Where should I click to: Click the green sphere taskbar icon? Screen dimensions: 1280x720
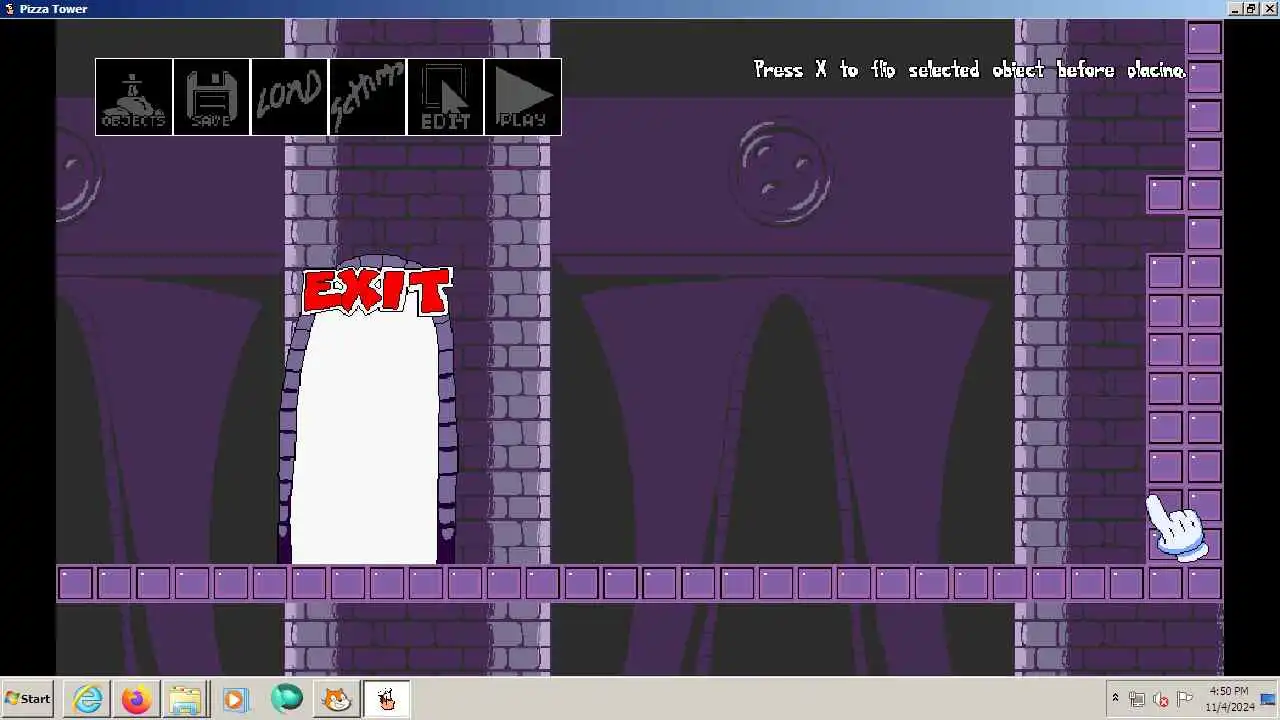[x=287, y=698]
